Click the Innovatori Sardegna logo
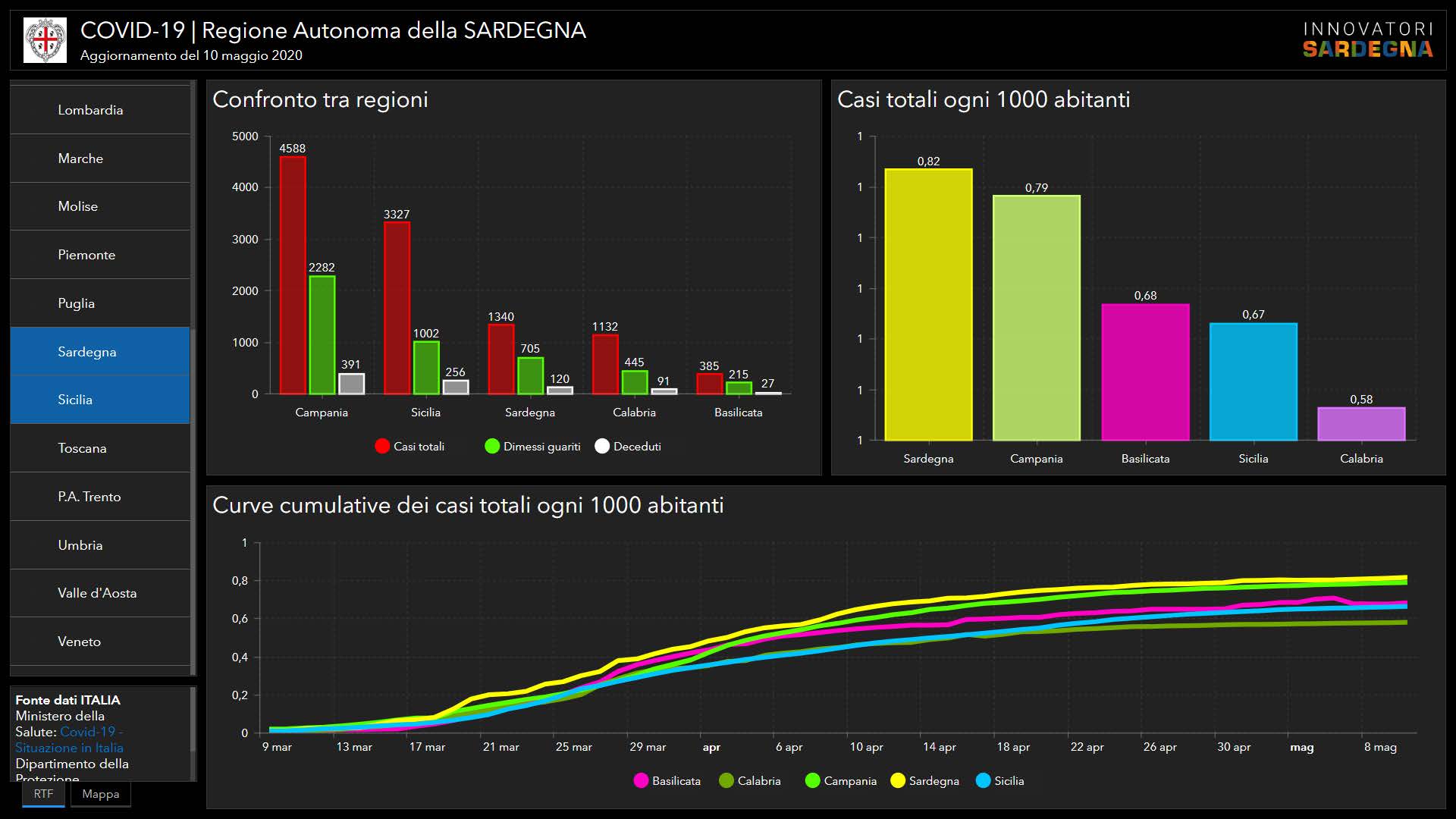 (x=1367, y=40)
